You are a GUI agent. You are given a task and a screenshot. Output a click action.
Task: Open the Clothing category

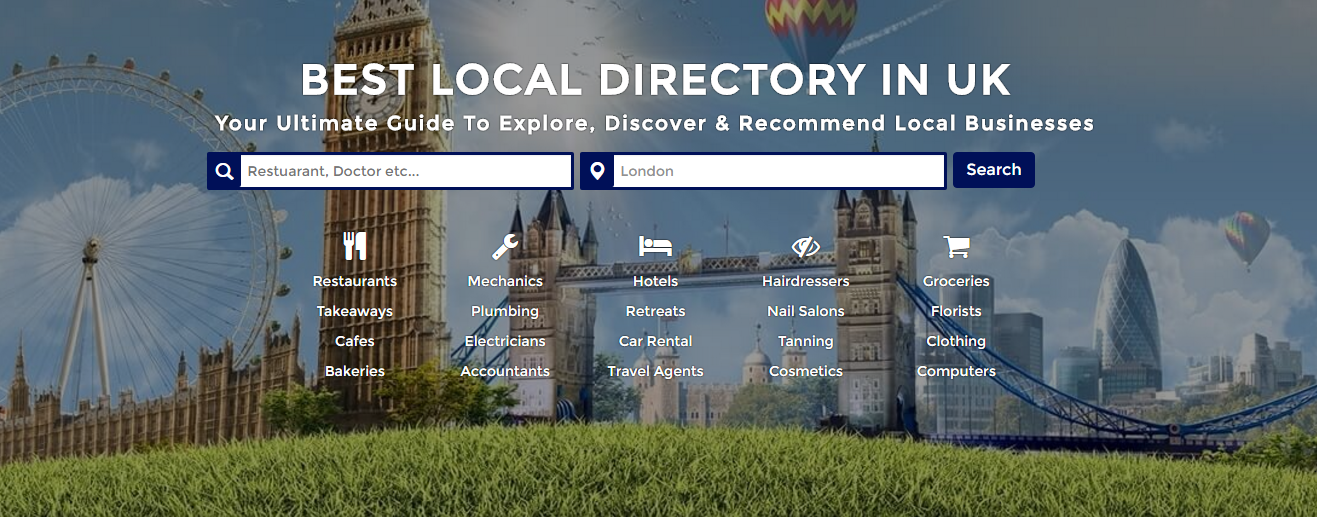[956, 341]
